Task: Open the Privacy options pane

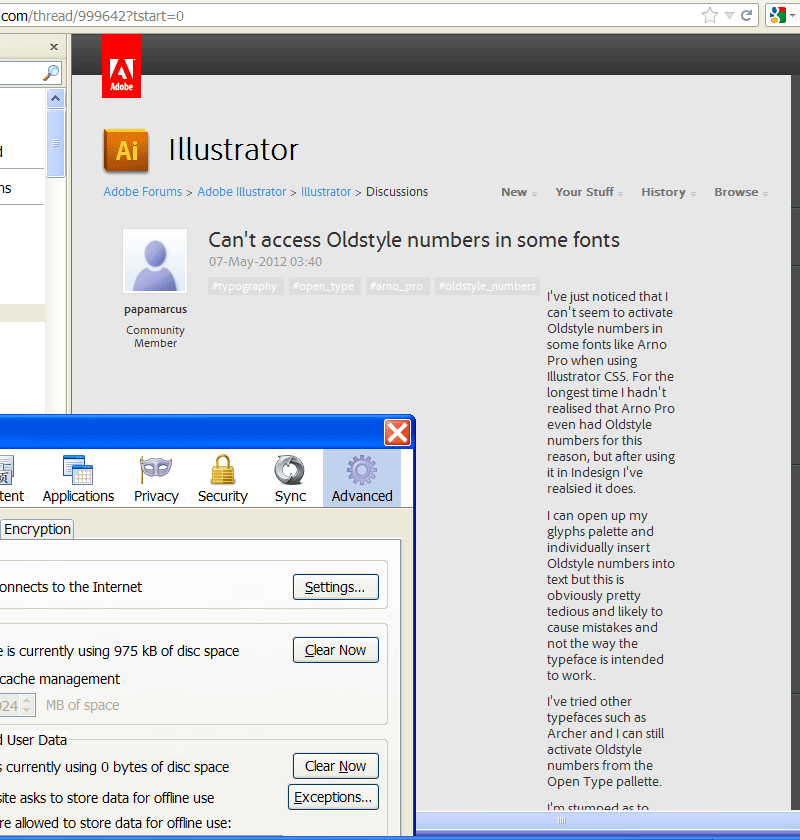Action: click(x=156, y=478)
